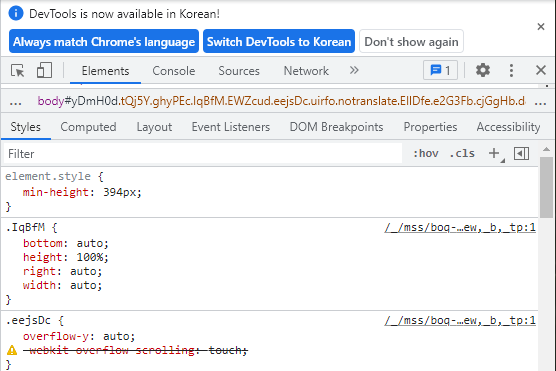Click the scrollbar up arrow in styles pane

tap(546, 149)
